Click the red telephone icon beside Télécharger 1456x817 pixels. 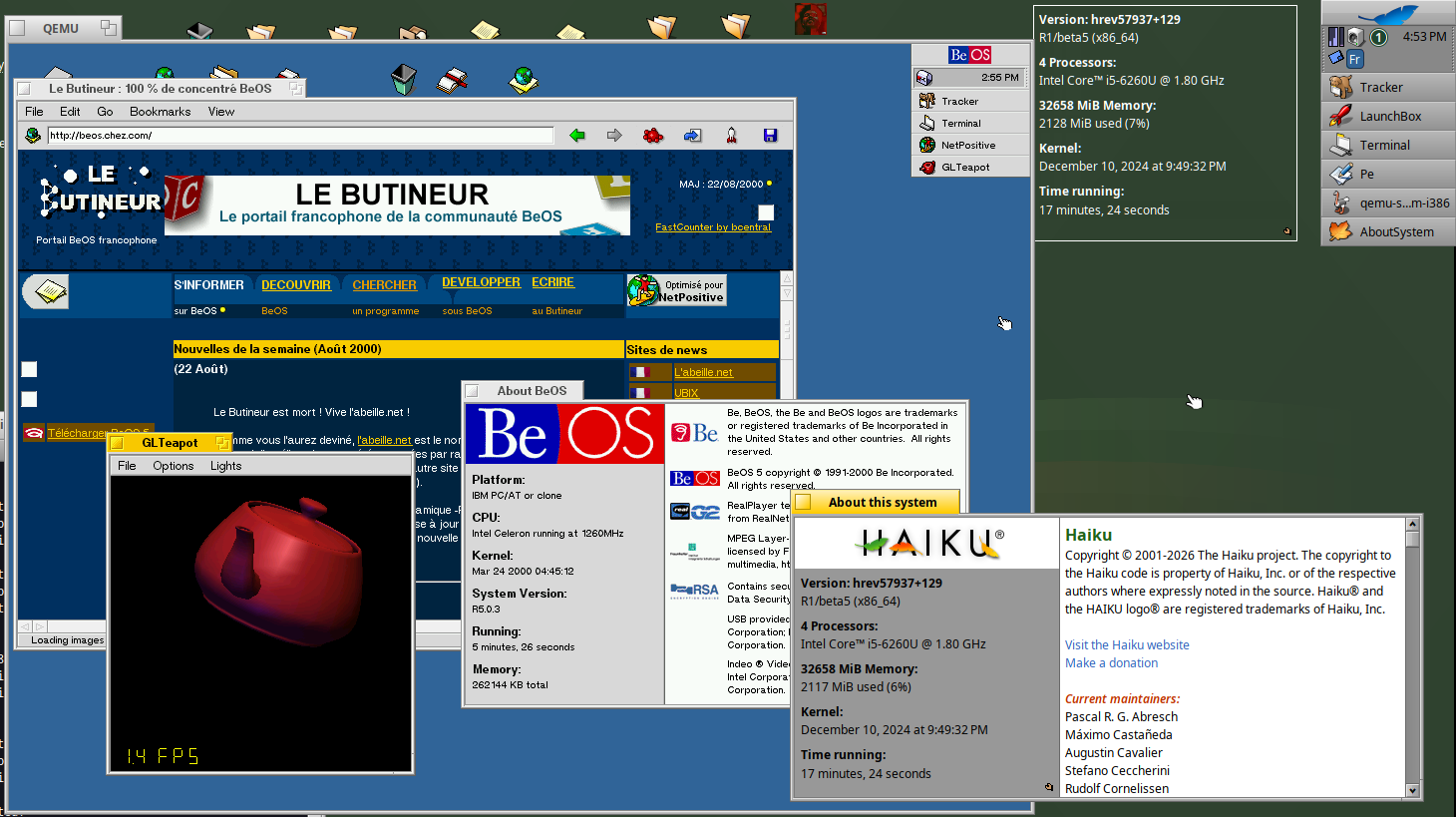34,433
